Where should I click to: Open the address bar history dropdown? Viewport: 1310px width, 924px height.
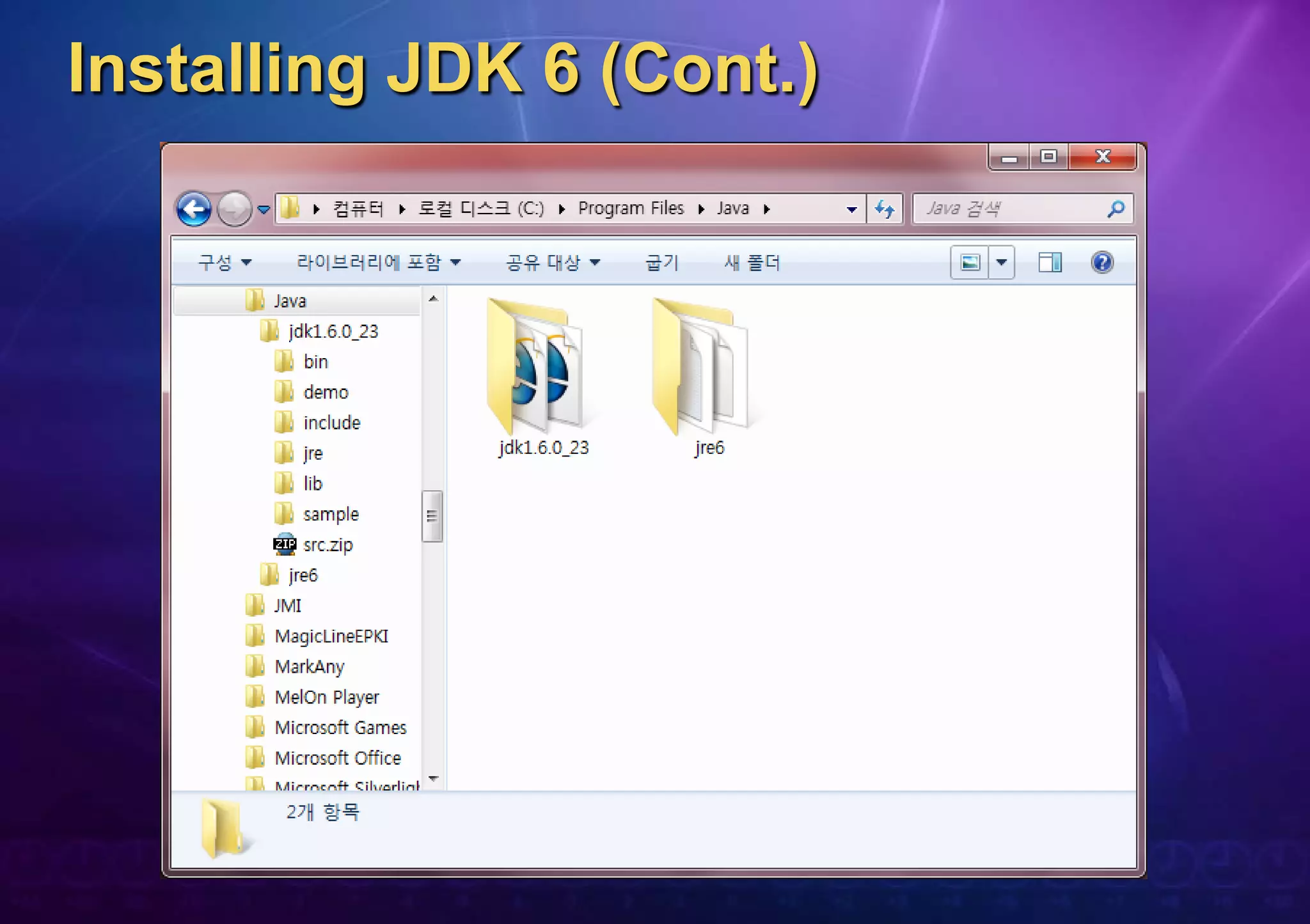point(851,209)
